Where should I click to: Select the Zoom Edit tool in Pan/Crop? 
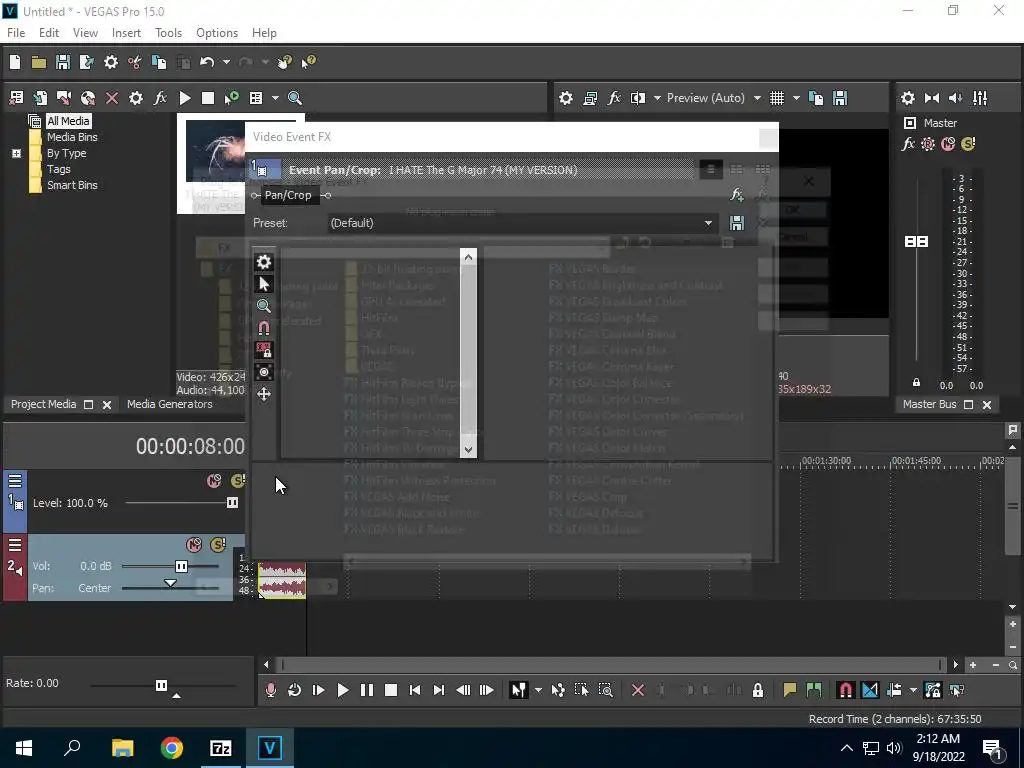point(264,306)
